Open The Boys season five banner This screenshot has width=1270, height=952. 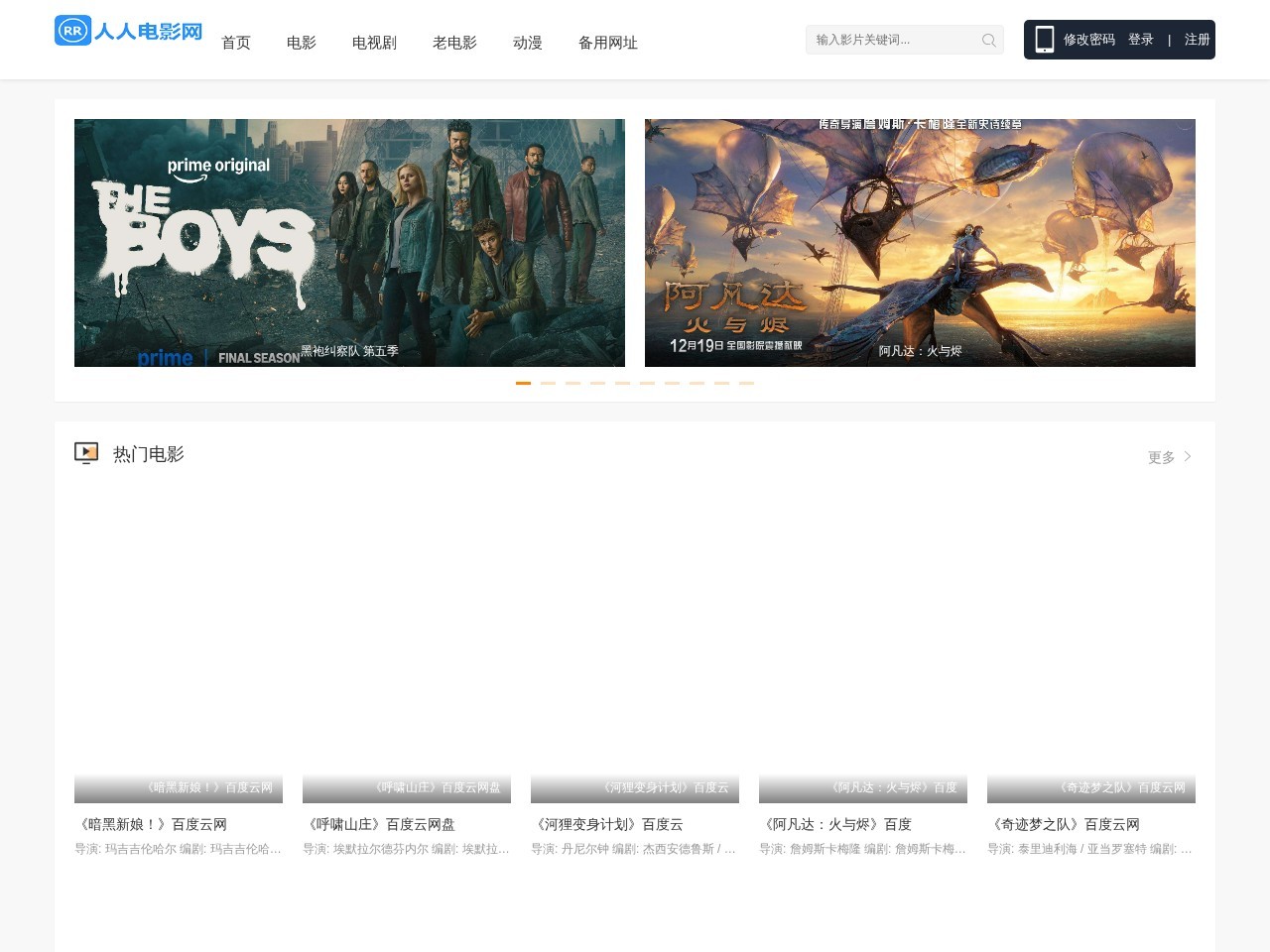pos(349,243)
